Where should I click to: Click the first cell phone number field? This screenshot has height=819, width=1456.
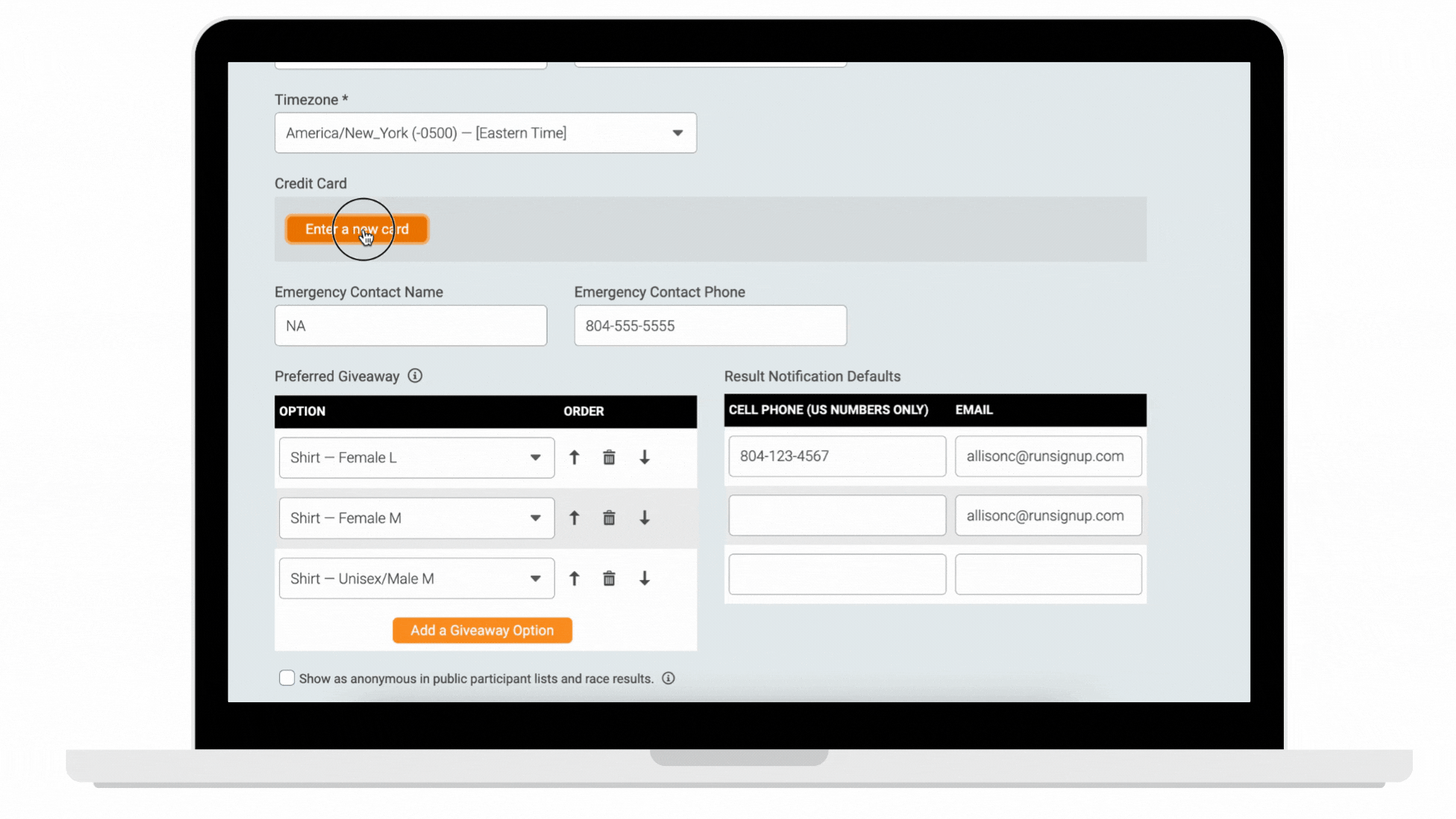(836, 456)
